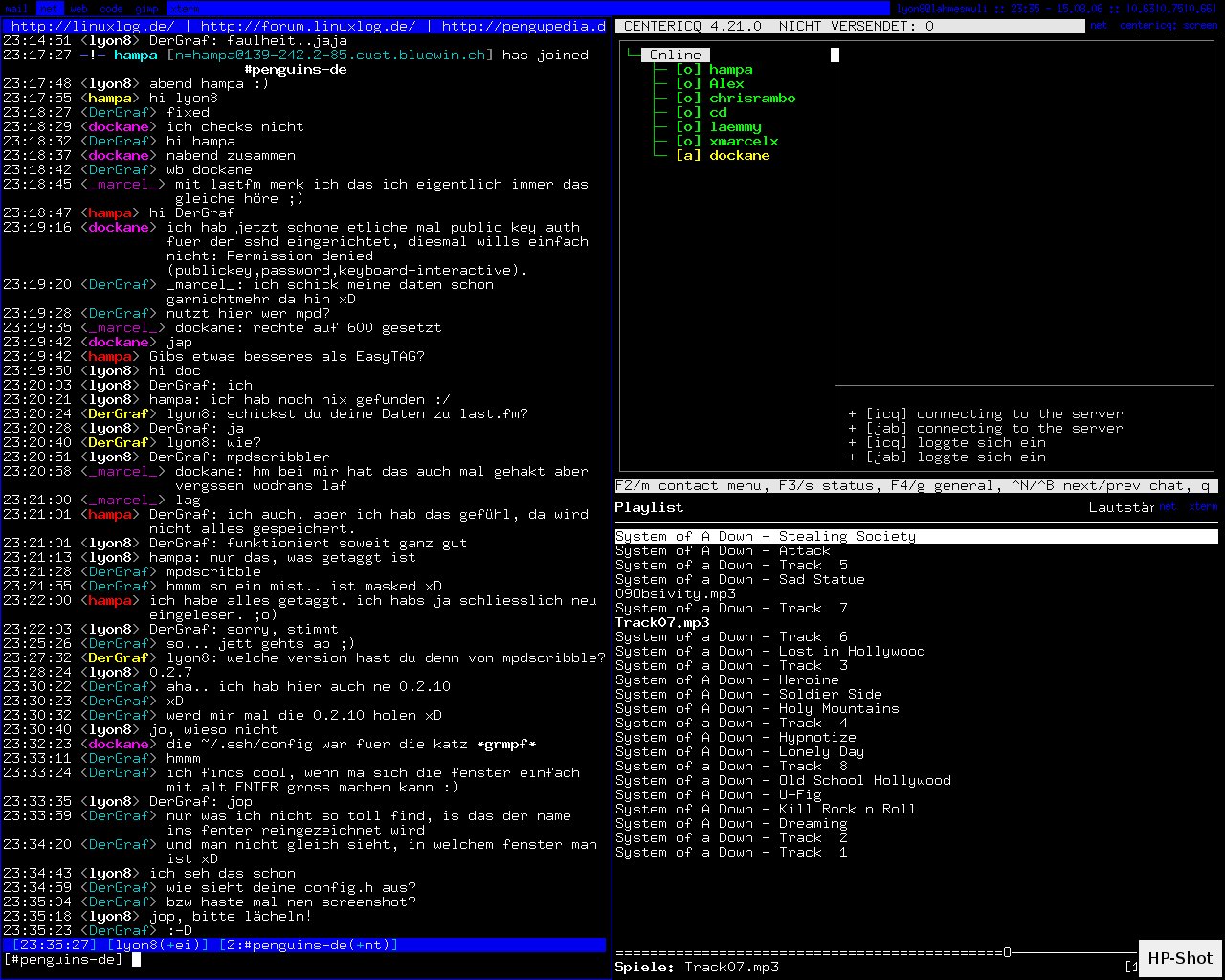Image resolution: width=1225 pixels, height=980 pixels.
Task: Click the HP-Shot watermark badge
Action: [1179, 958]
